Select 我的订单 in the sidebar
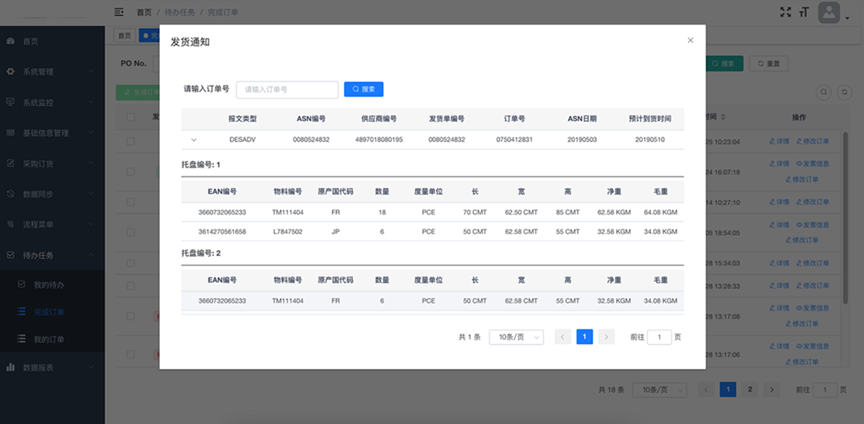 point(49,340)
